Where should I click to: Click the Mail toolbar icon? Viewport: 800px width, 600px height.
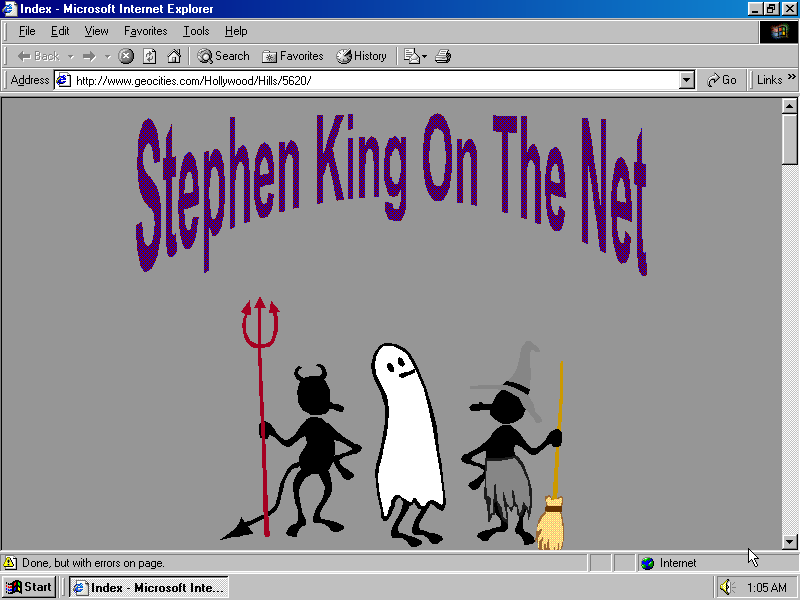tap(411, 56)
